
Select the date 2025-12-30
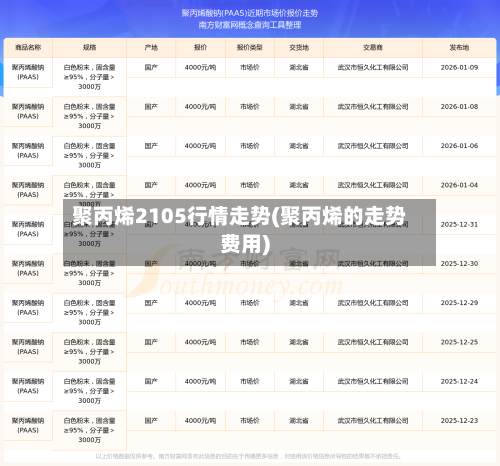pos(459,263)
